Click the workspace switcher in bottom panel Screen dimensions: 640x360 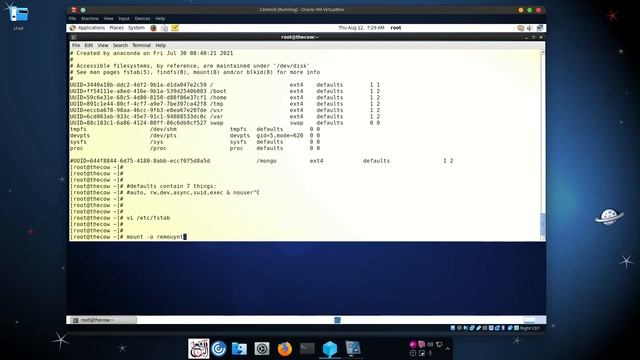pyautogui.click(x=534, y=320)
